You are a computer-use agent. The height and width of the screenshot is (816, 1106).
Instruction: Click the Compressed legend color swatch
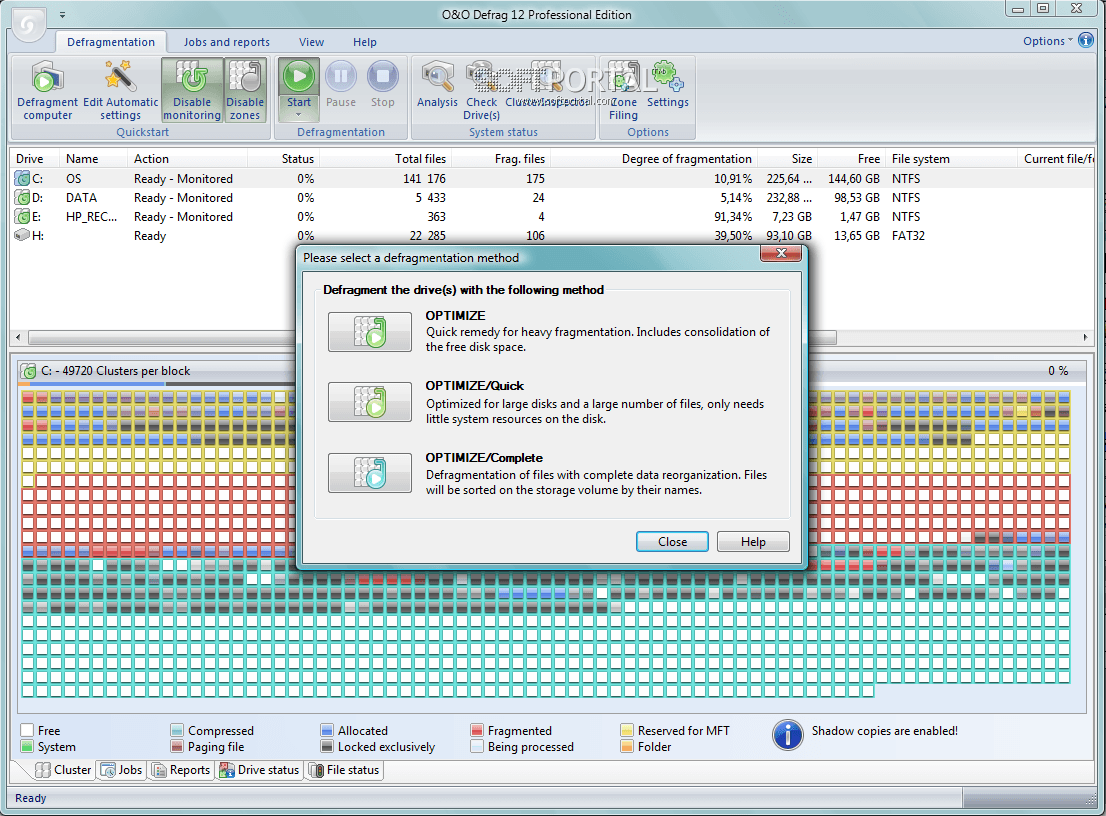(x=177, y=730)
